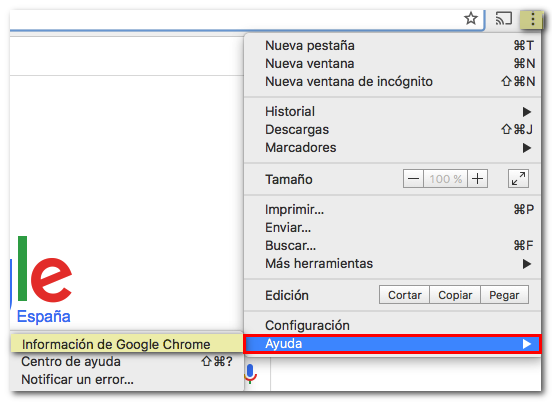
Task: Open Centro de ayuda
Action: (127, 362)
